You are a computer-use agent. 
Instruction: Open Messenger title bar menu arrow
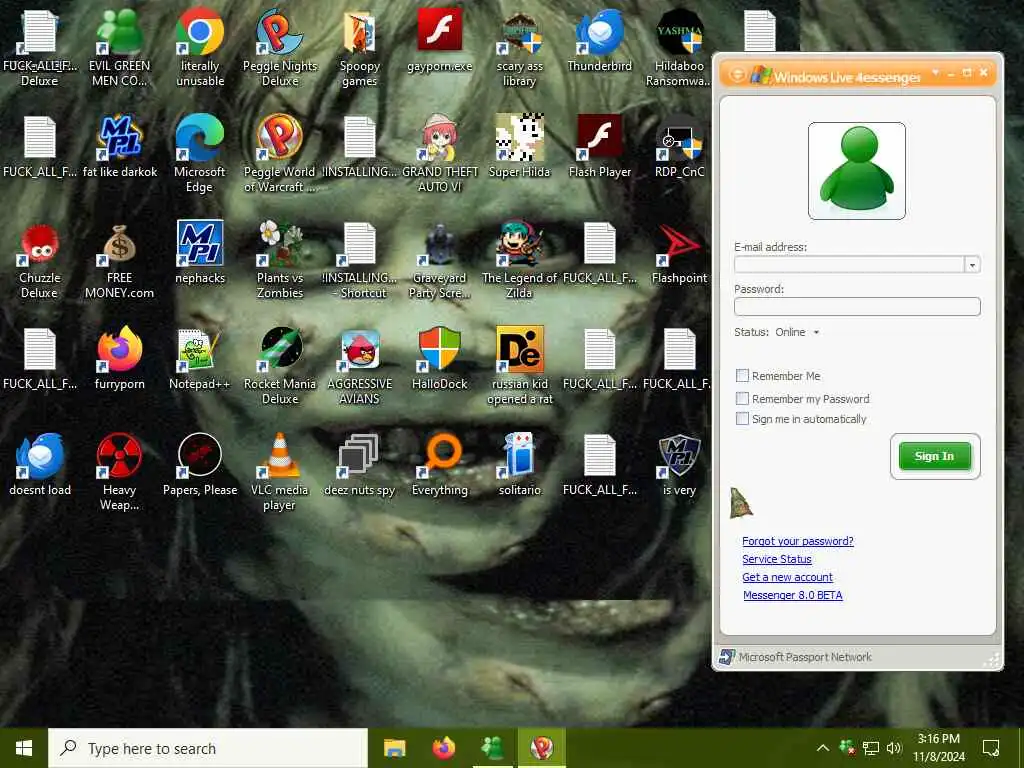coord(935,72)
